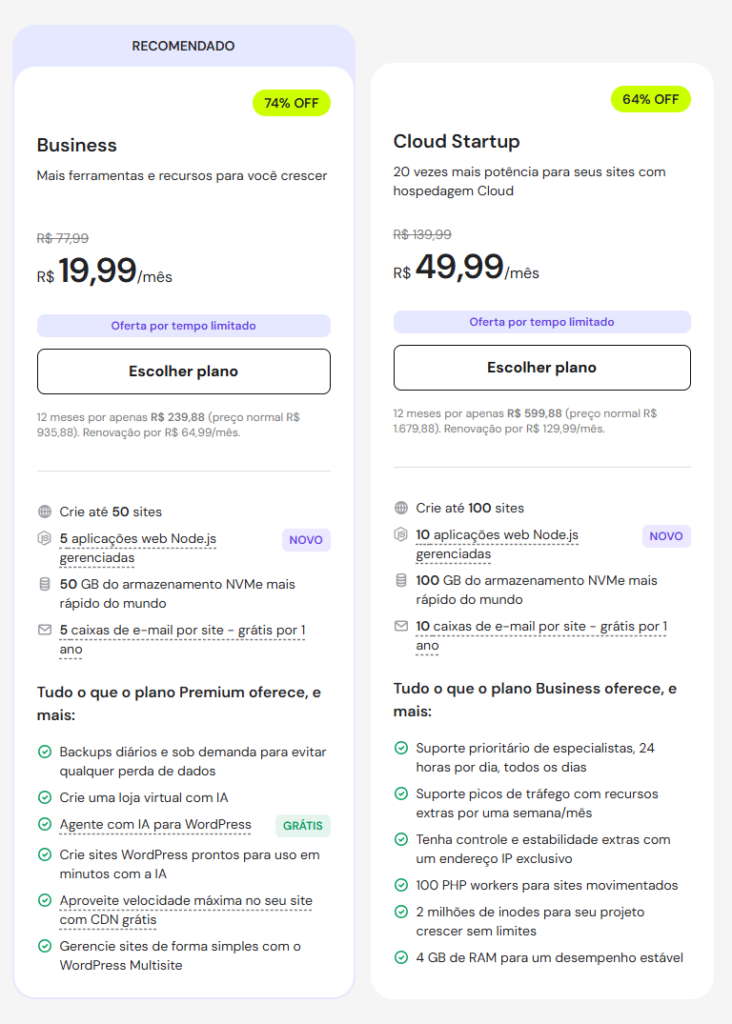Click the checkmark icon beside 'Crie uma loja virtual com IA'
Screen dimensions: 732x1024
[45, 796]
